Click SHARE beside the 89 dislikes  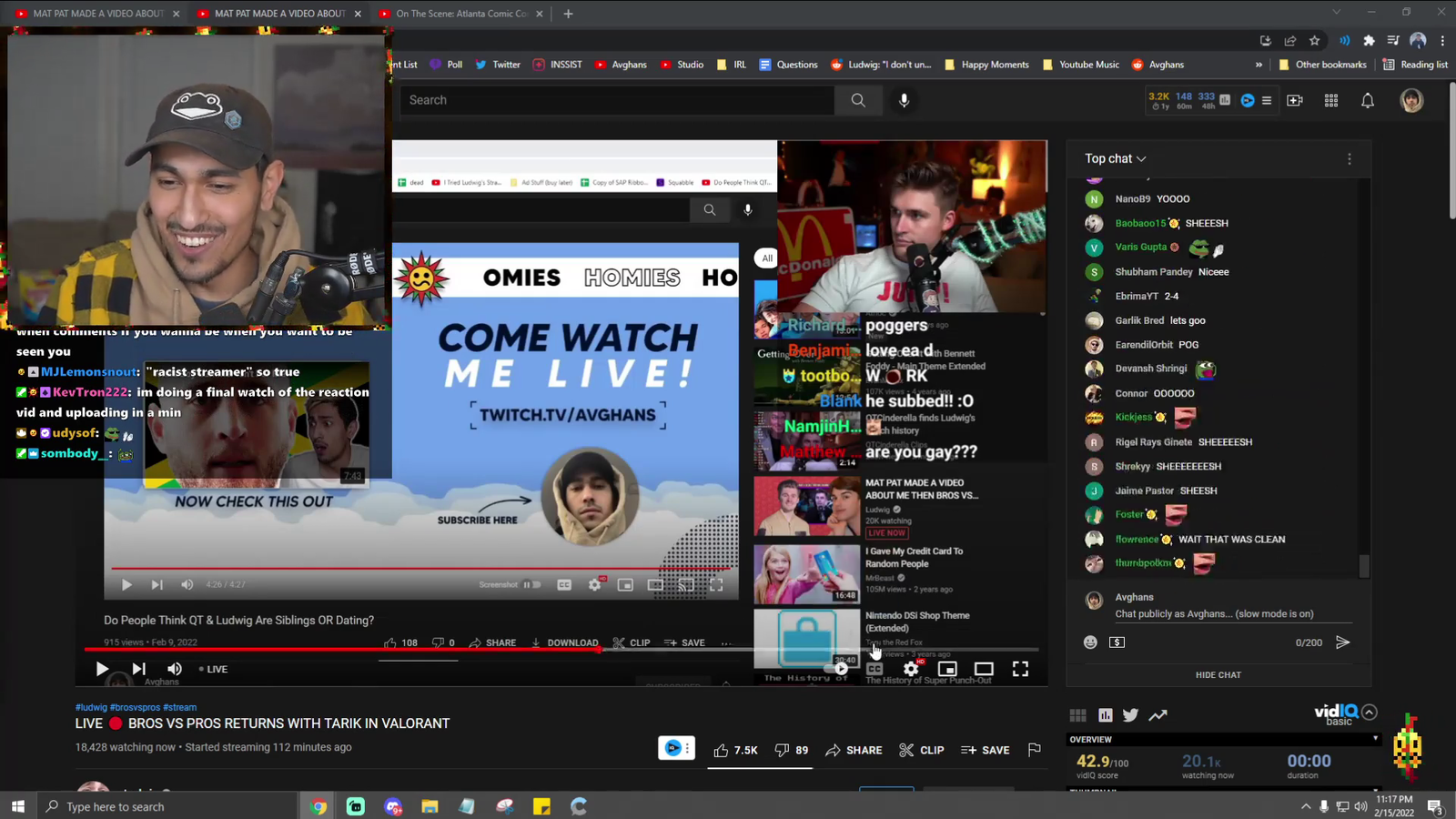[854, 750]
